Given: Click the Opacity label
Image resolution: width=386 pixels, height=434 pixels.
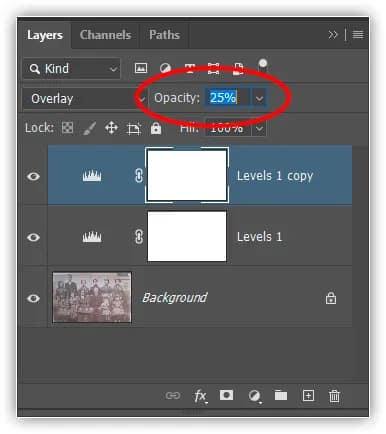Looking at the screenshot, I should click(177, 98).
